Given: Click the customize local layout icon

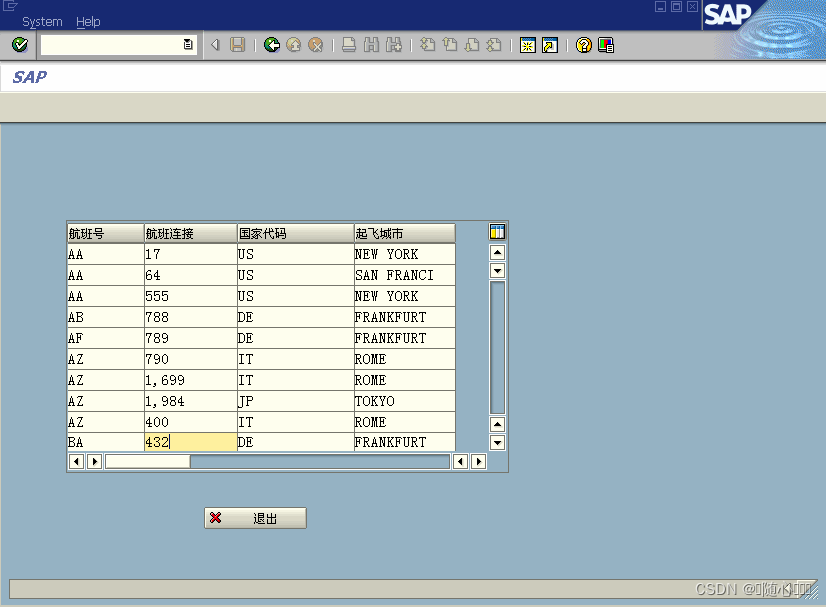Looking at the screenshot, I should click(x=604, y=44).
